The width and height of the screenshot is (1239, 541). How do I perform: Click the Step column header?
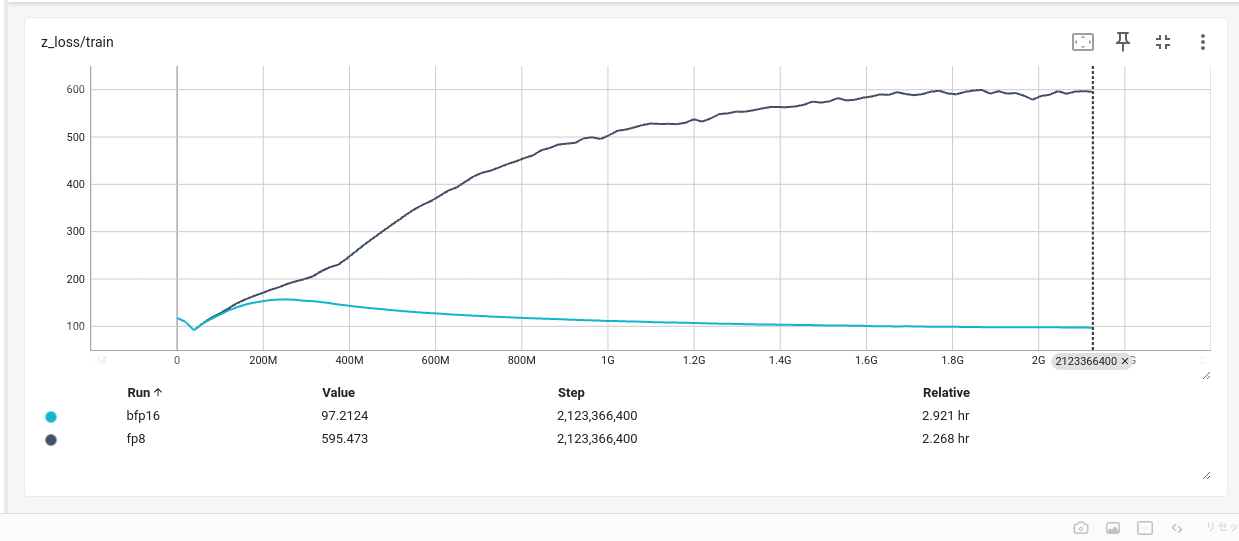[571, 393]
